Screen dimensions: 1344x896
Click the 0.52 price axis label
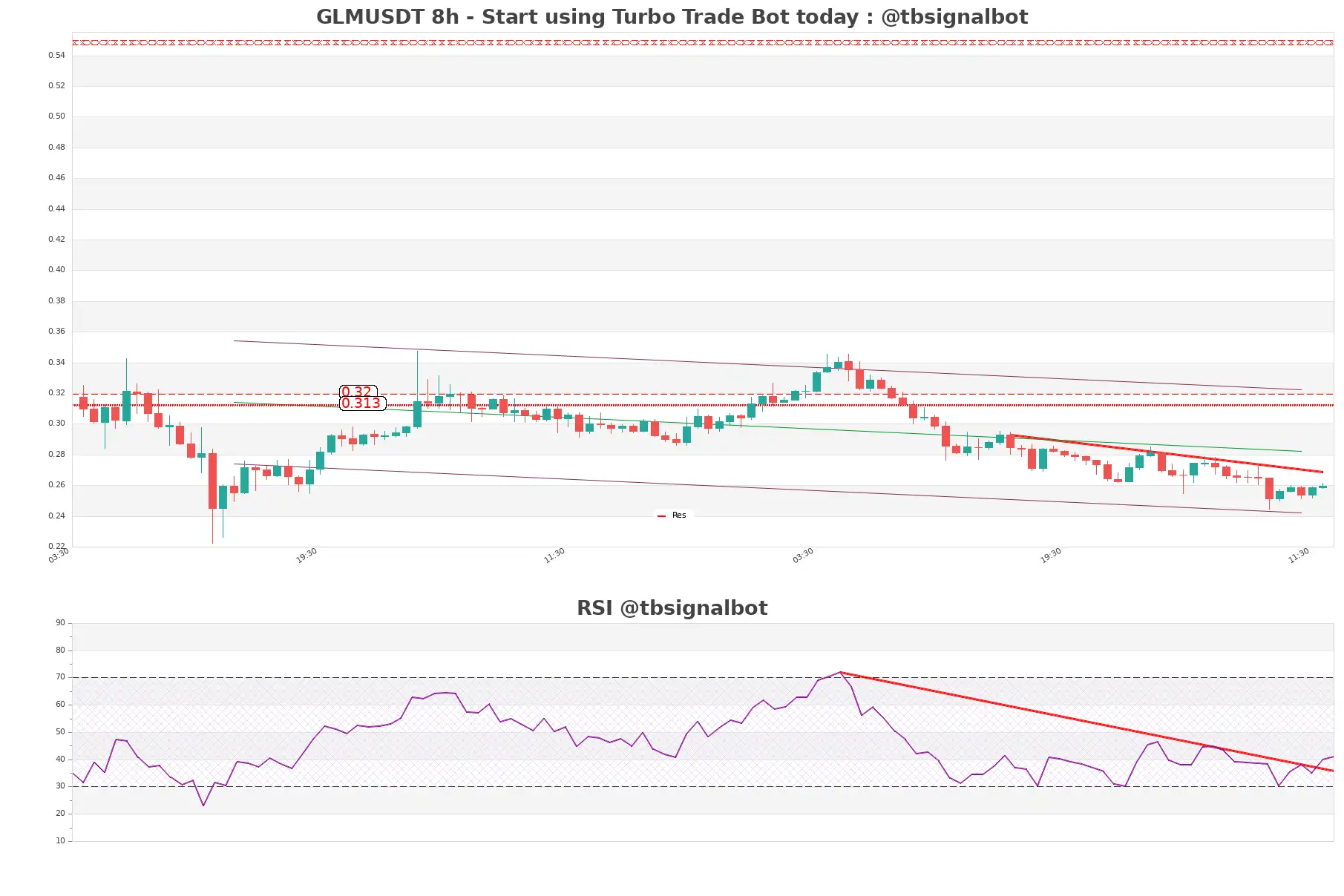[x=56, y=86]
